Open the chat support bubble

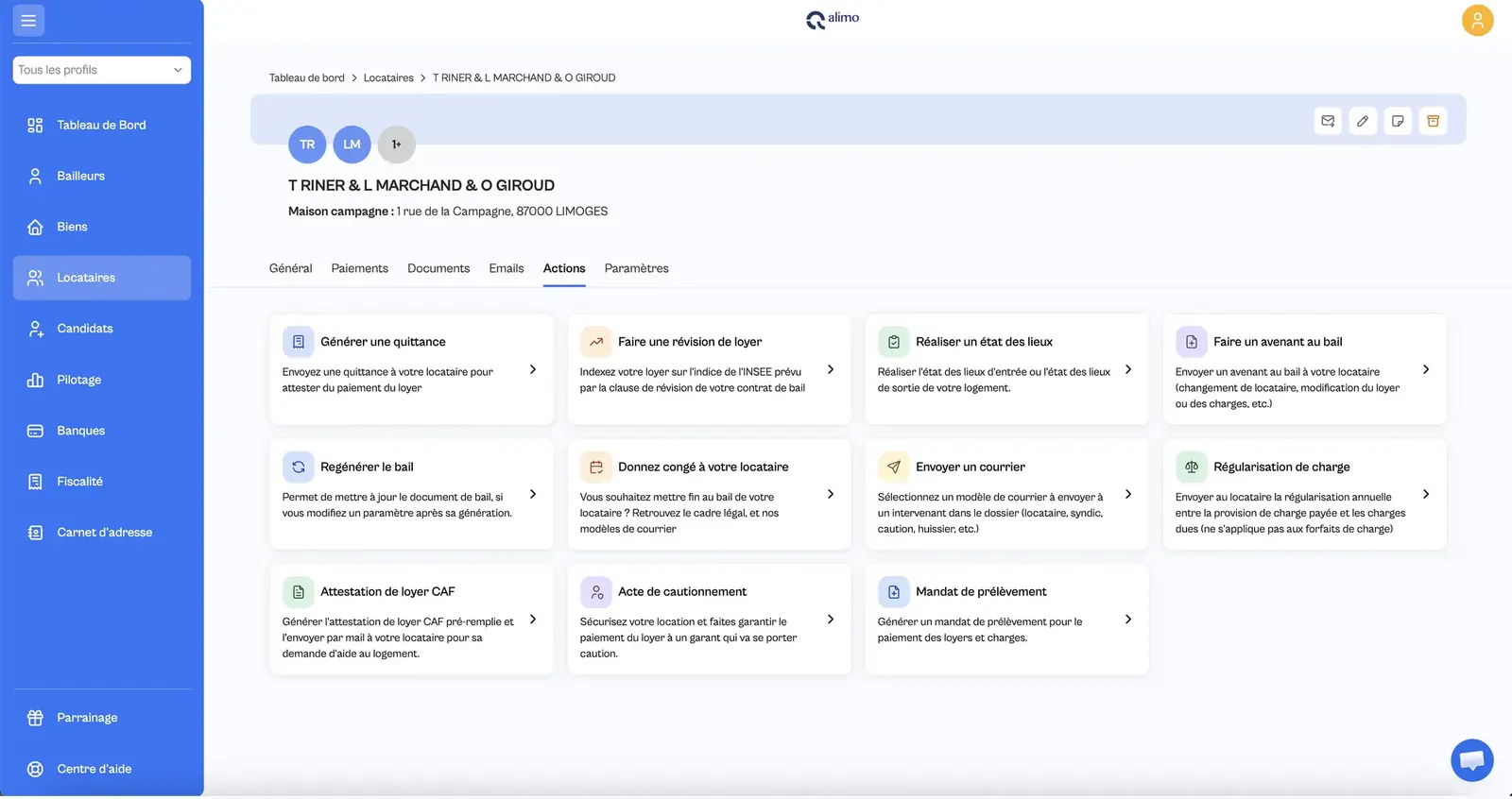[x=1471, y=760]
